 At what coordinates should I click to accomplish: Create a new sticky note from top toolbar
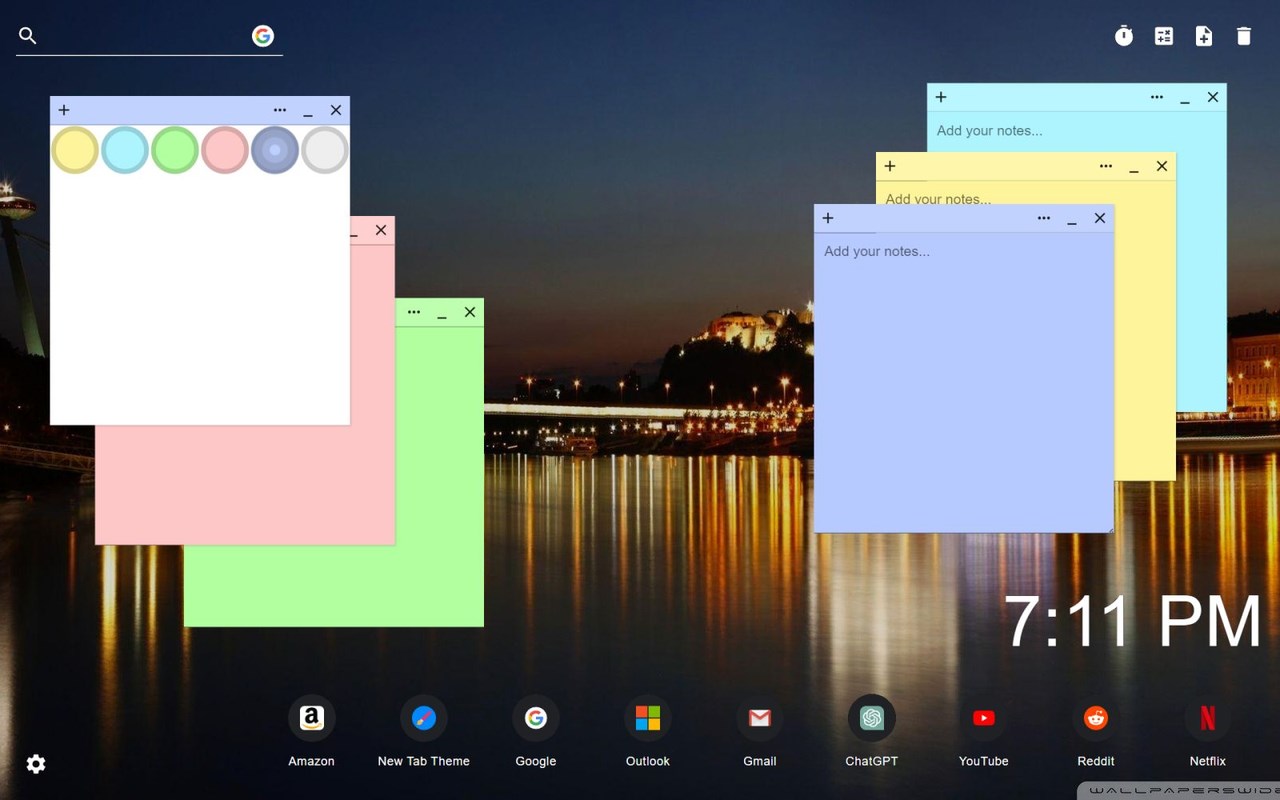click(x=1204, y=36)
